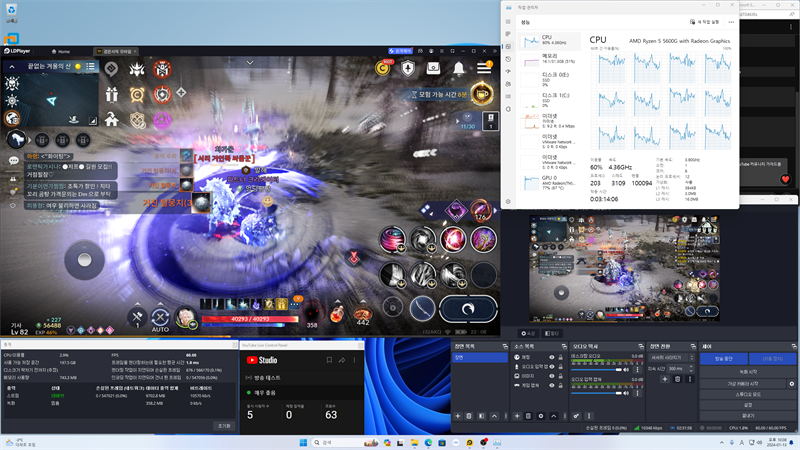Toggle visibility of second OBS source
Viewport: 800px width, 450px height.
[552, 366]
